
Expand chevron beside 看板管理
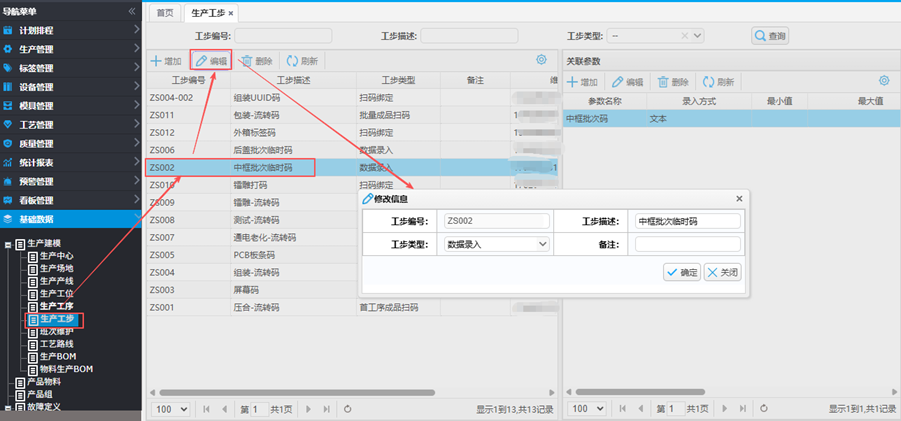pyautogui.click(x=136, y=199)
